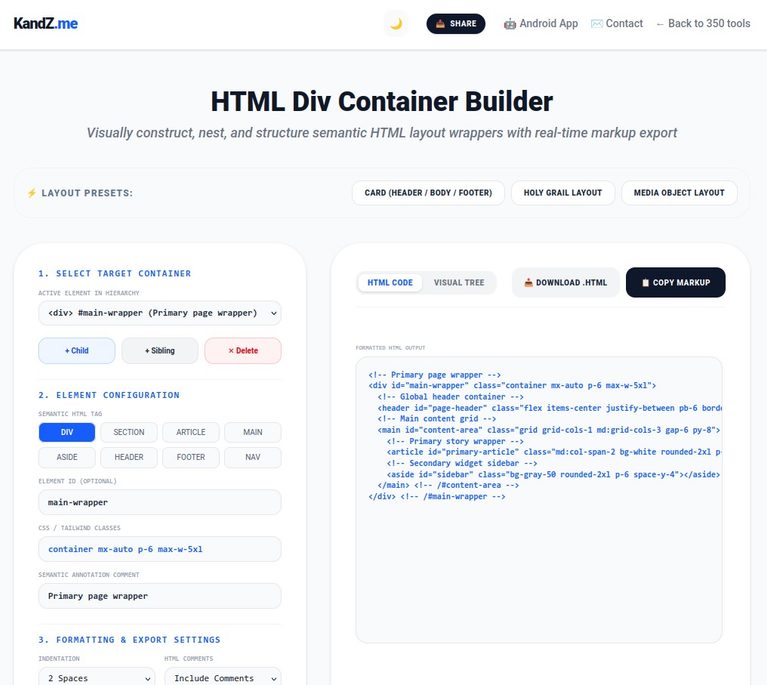
Task: Select the HEADER semantic tag
Action: click(129, 457)
